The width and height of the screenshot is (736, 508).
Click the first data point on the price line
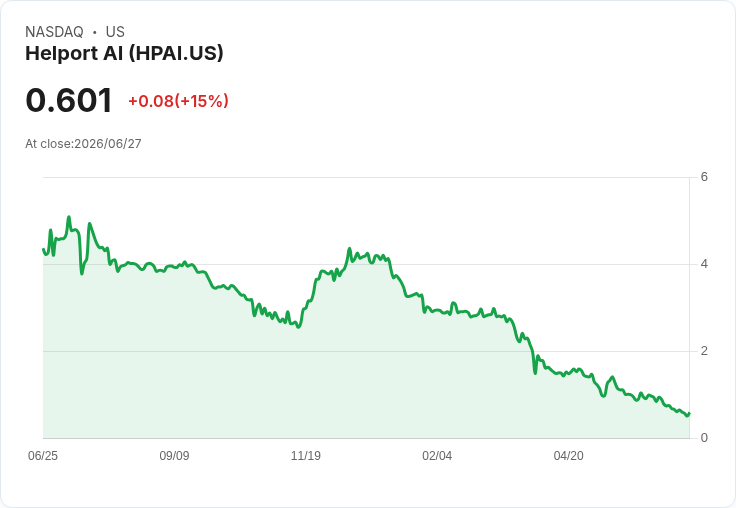(43, 249)
